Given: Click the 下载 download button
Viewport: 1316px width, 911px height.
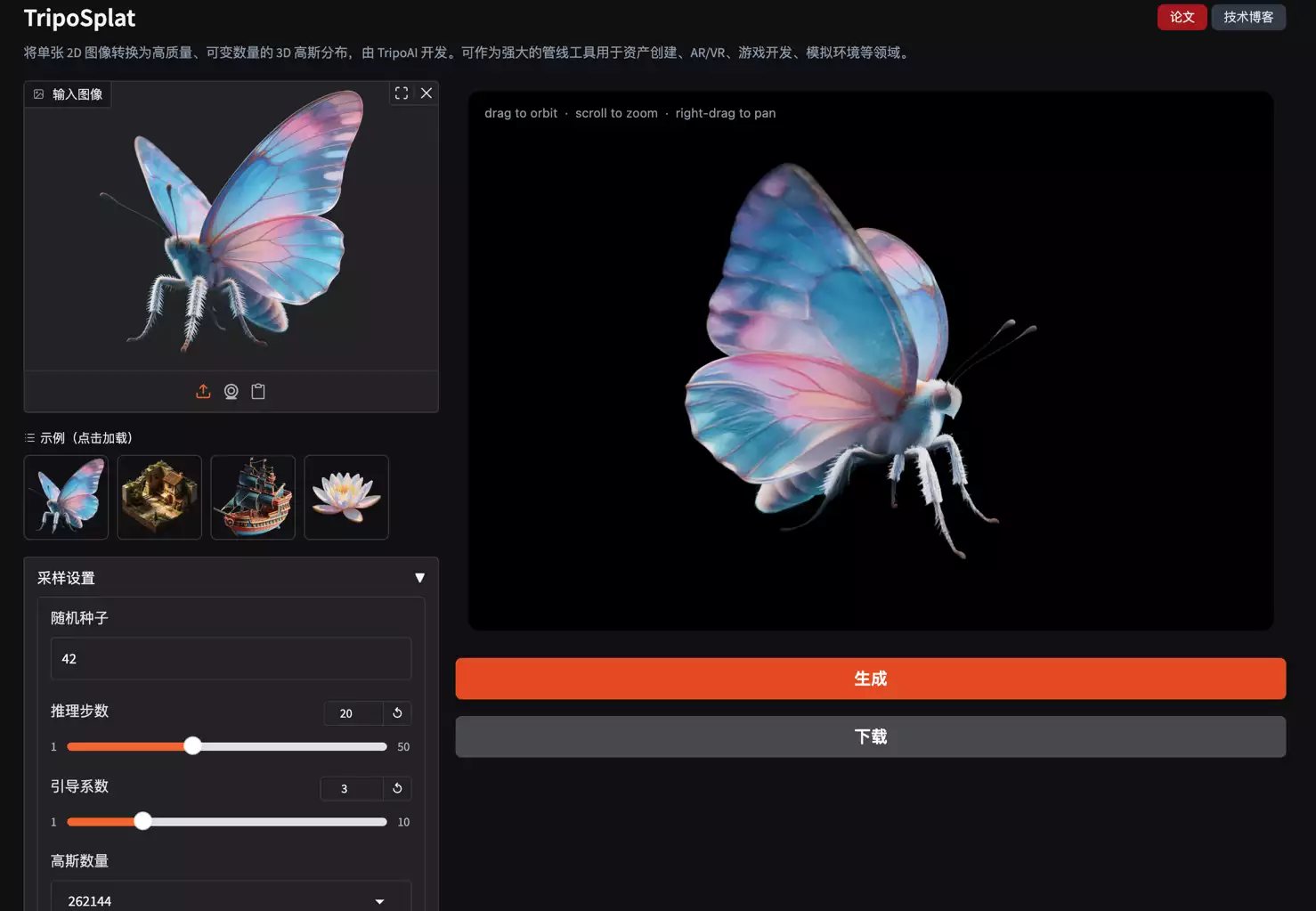Looking at the screenshot, I should coord(870,736).
